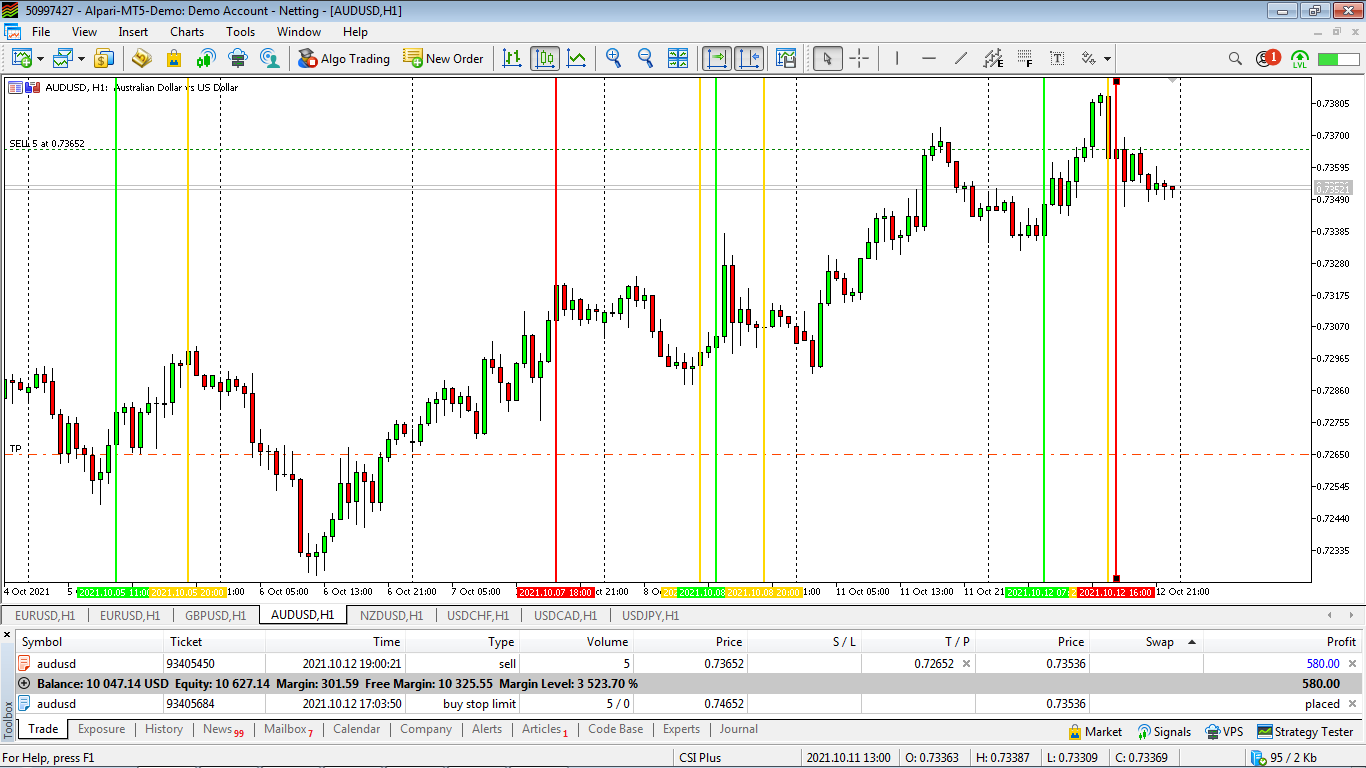Open the Tools menu
The image size is (1366, 768).
pyautogui.click(x=240, y=31)
